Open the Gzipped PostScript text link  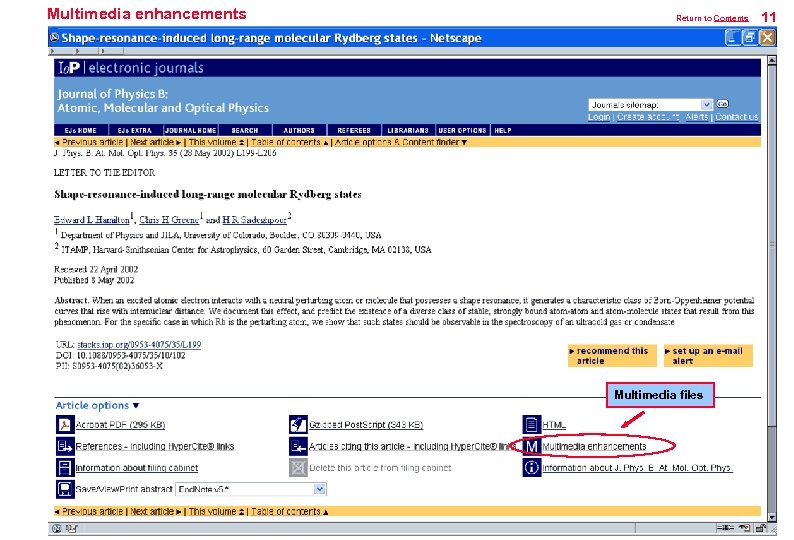point(366,425)
